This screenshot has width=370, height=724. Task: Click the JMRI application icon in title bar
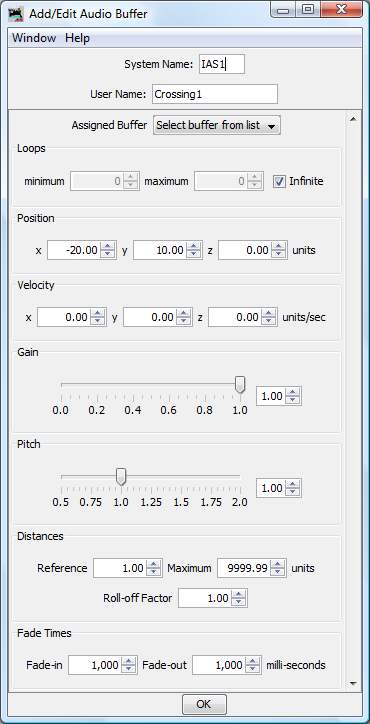[x=15, y=13]
